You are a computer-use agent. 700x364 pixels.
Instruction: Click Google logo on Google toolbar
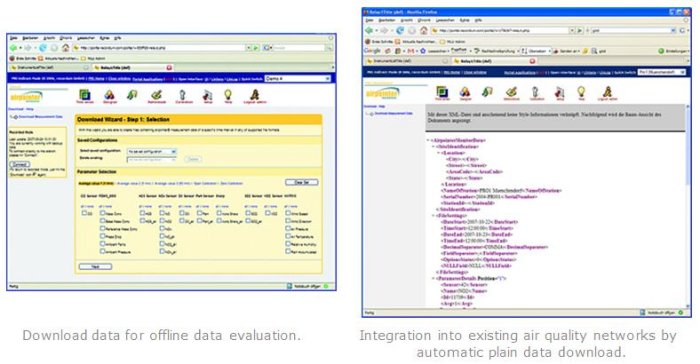372,51
